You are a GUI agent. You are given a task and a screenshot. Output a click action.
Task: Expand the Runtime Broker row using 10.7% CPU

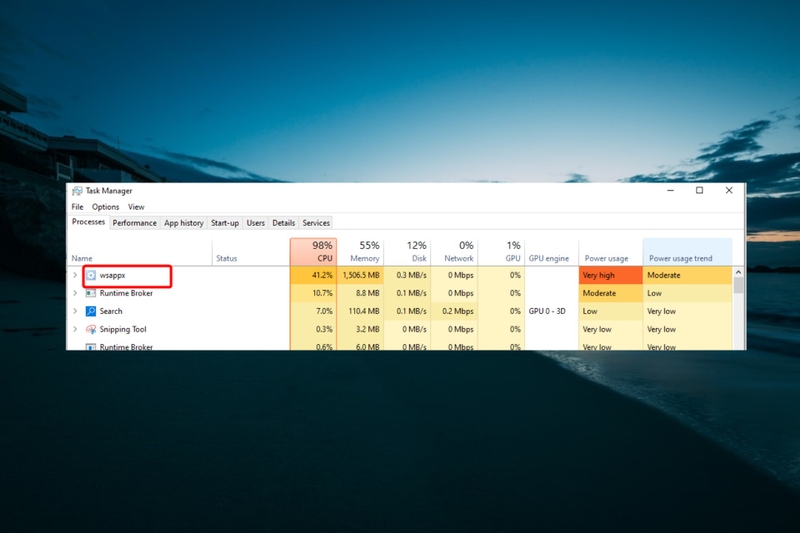click(x=75, y=293)
